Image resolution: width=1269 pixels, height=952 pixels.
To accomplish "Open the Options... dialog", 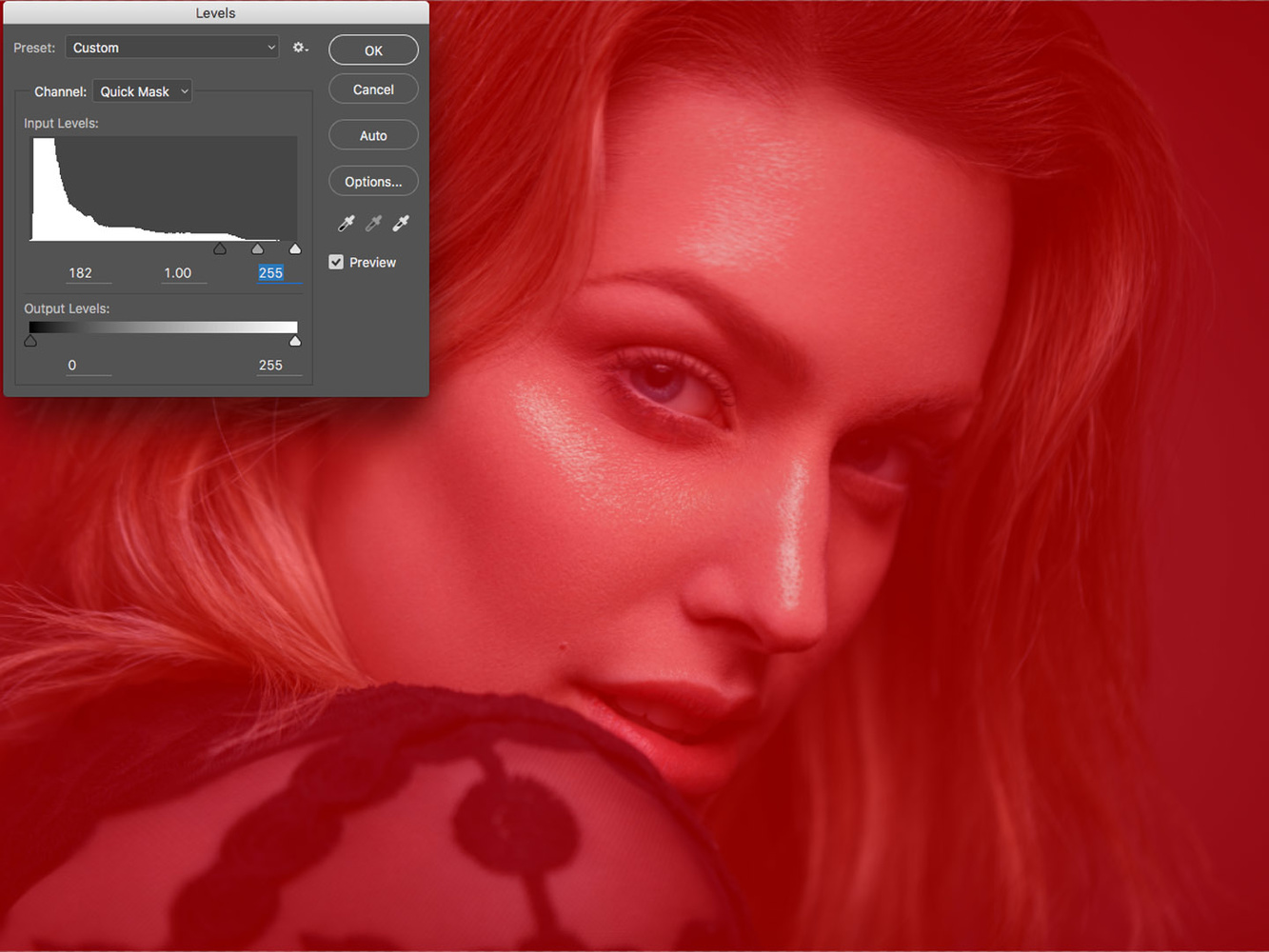I will [373, 181].
